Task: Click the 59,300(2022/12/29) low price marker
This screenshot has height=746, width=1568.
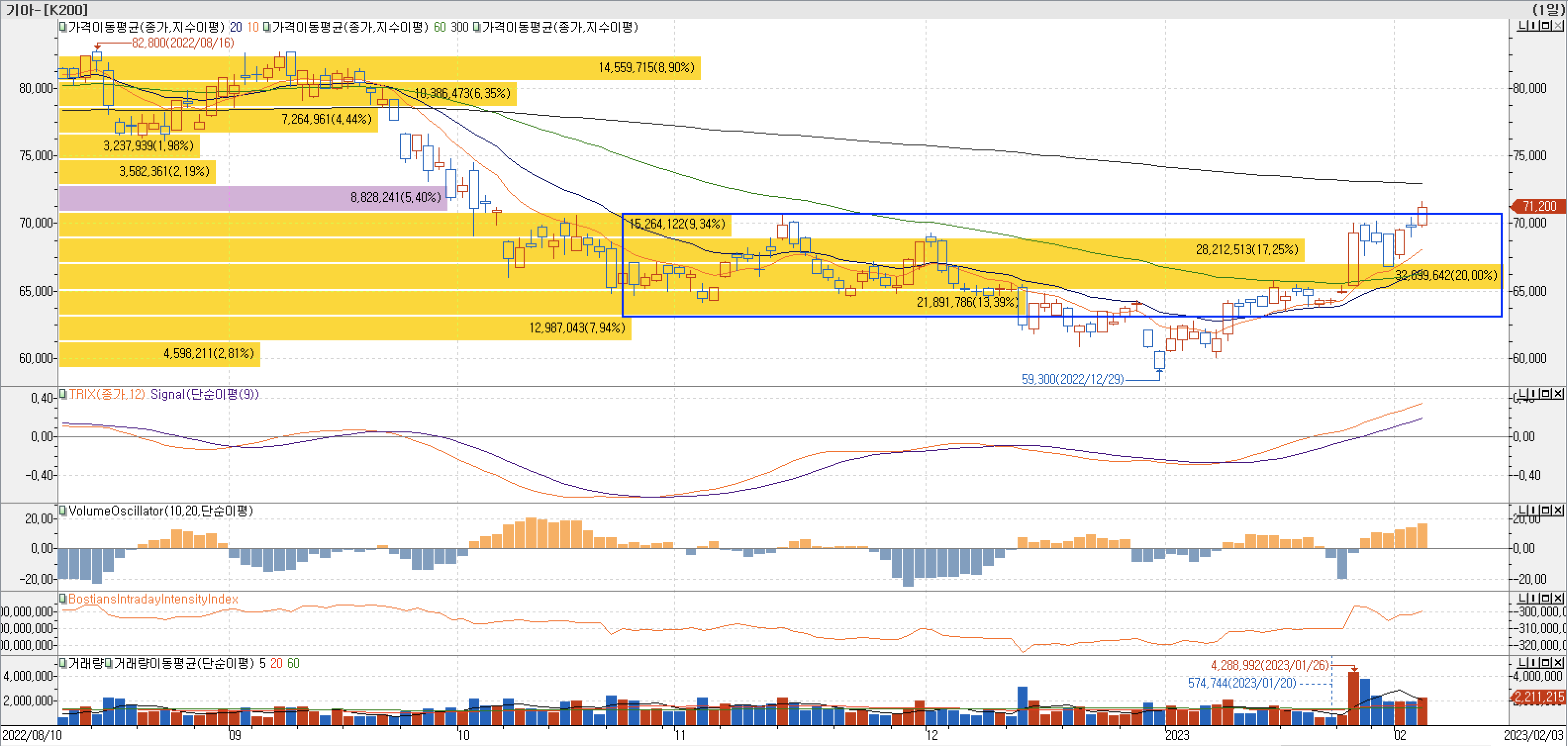Action: pyautogui.click(x=1072, y=379)
